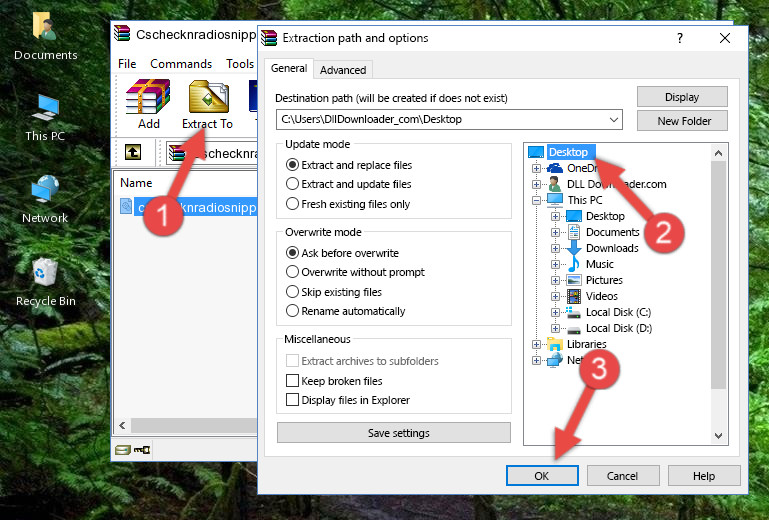Screen dimensions: 769x520
Task: Click the Cancel button
Action: coord(622,476)
